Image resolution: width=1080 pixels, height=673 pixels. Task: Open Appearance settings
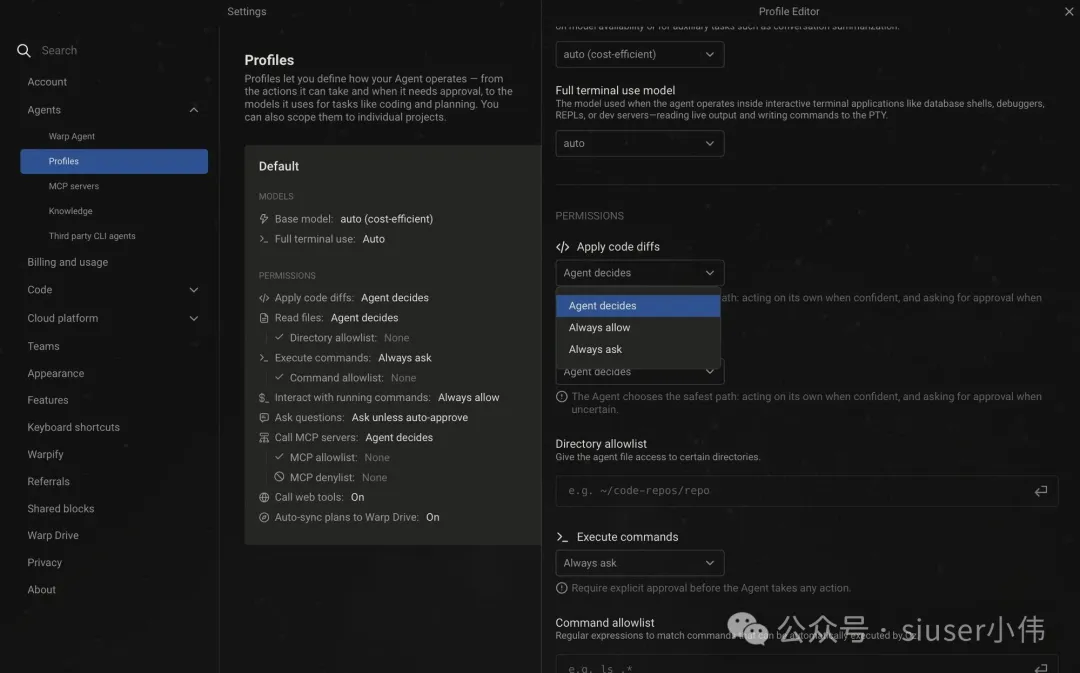[x=56, y=373]
